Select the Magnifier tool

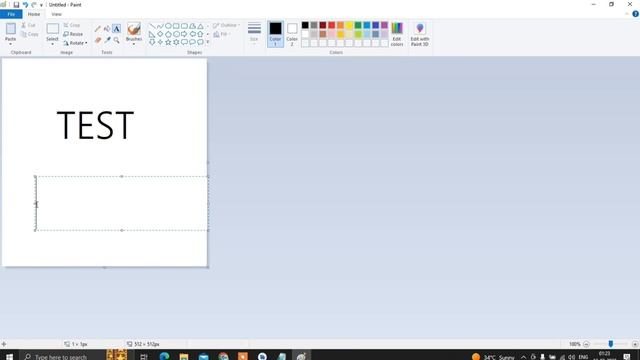116,40
